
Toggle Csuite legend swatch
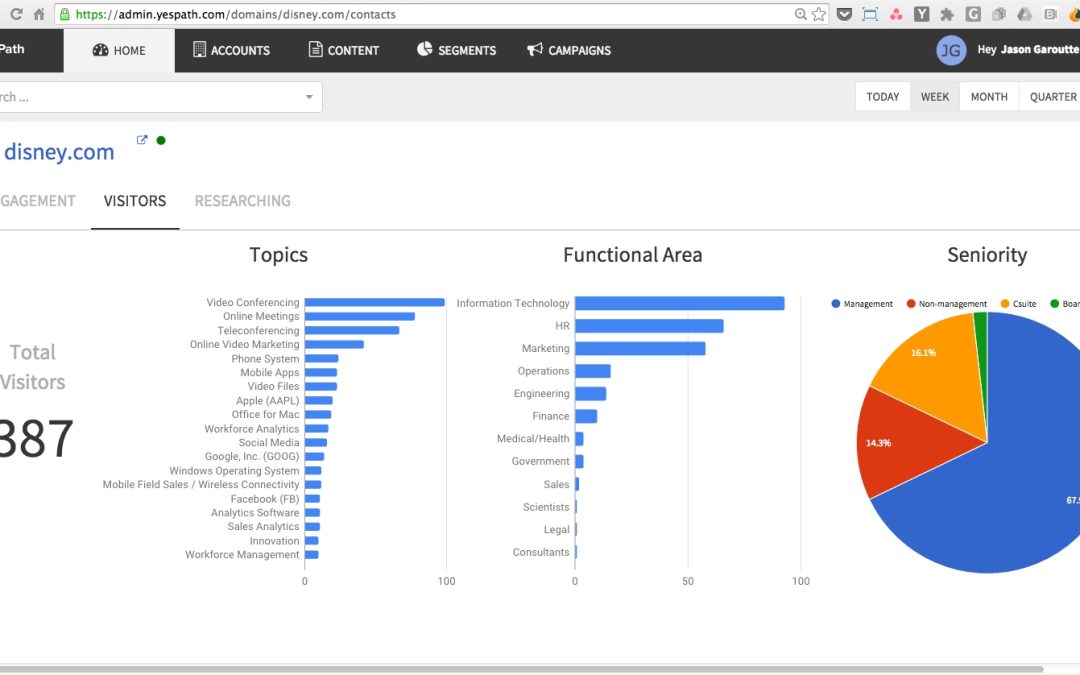coord(1005,304)
